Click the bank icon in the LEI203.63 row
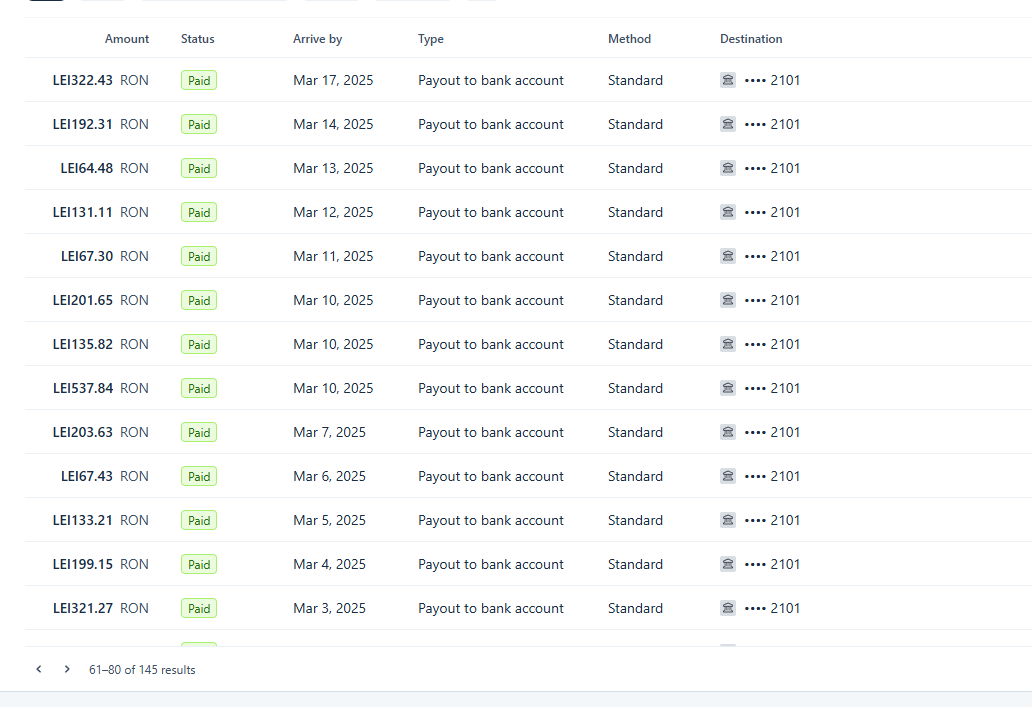1032x707 pixels. 727,432
